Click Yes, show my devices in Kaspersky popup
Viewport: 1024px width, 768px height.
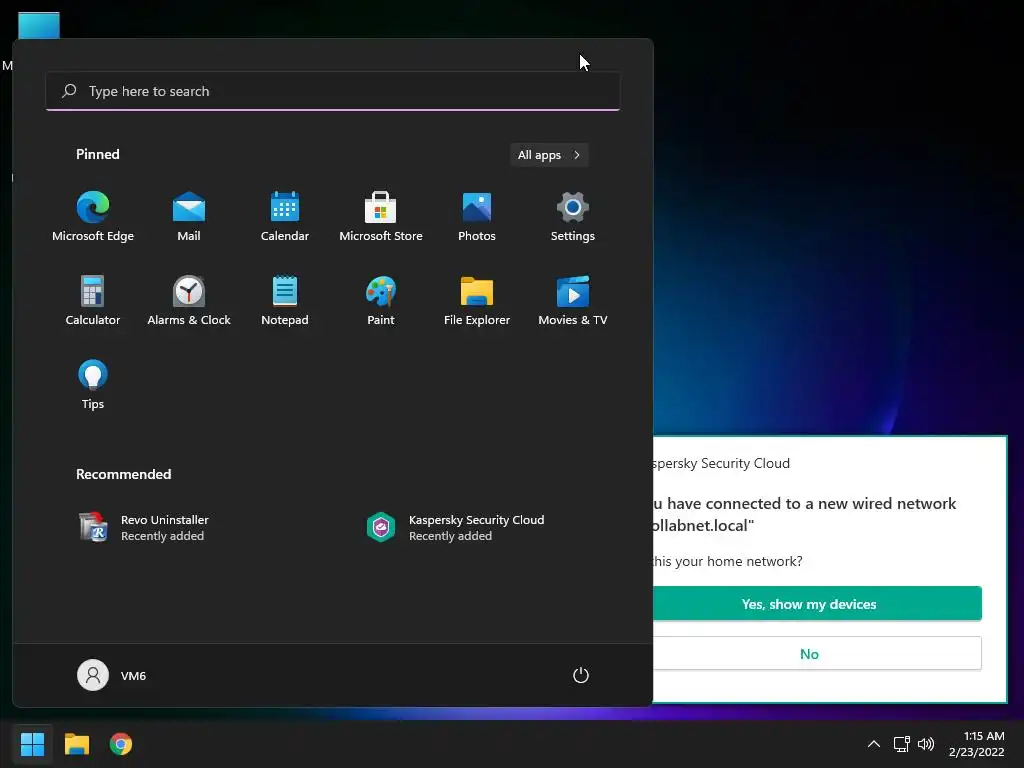817,603
